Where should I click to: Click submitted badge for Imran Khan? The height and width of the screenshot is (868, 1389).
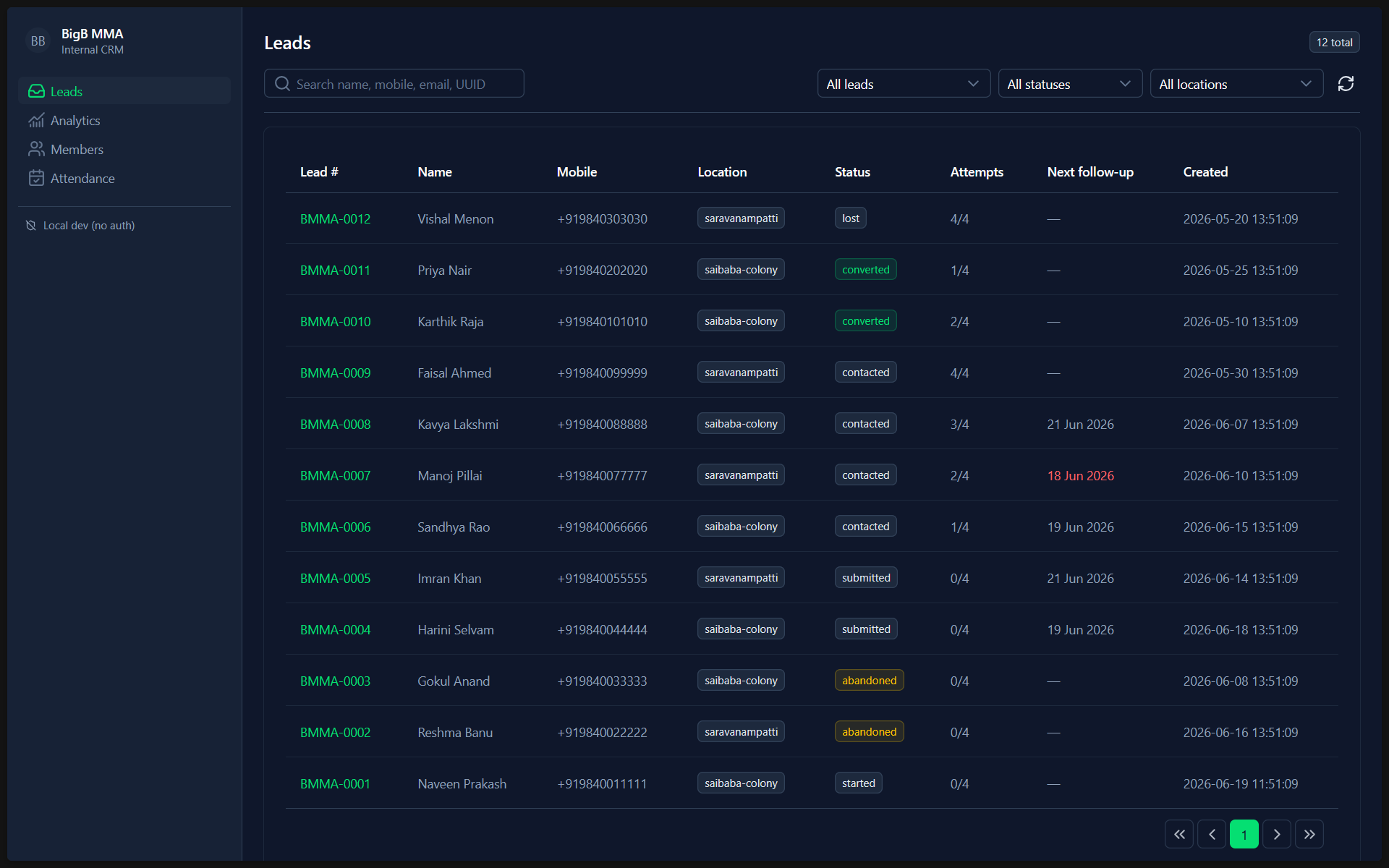pyautogui.click(x=866, y=578)
